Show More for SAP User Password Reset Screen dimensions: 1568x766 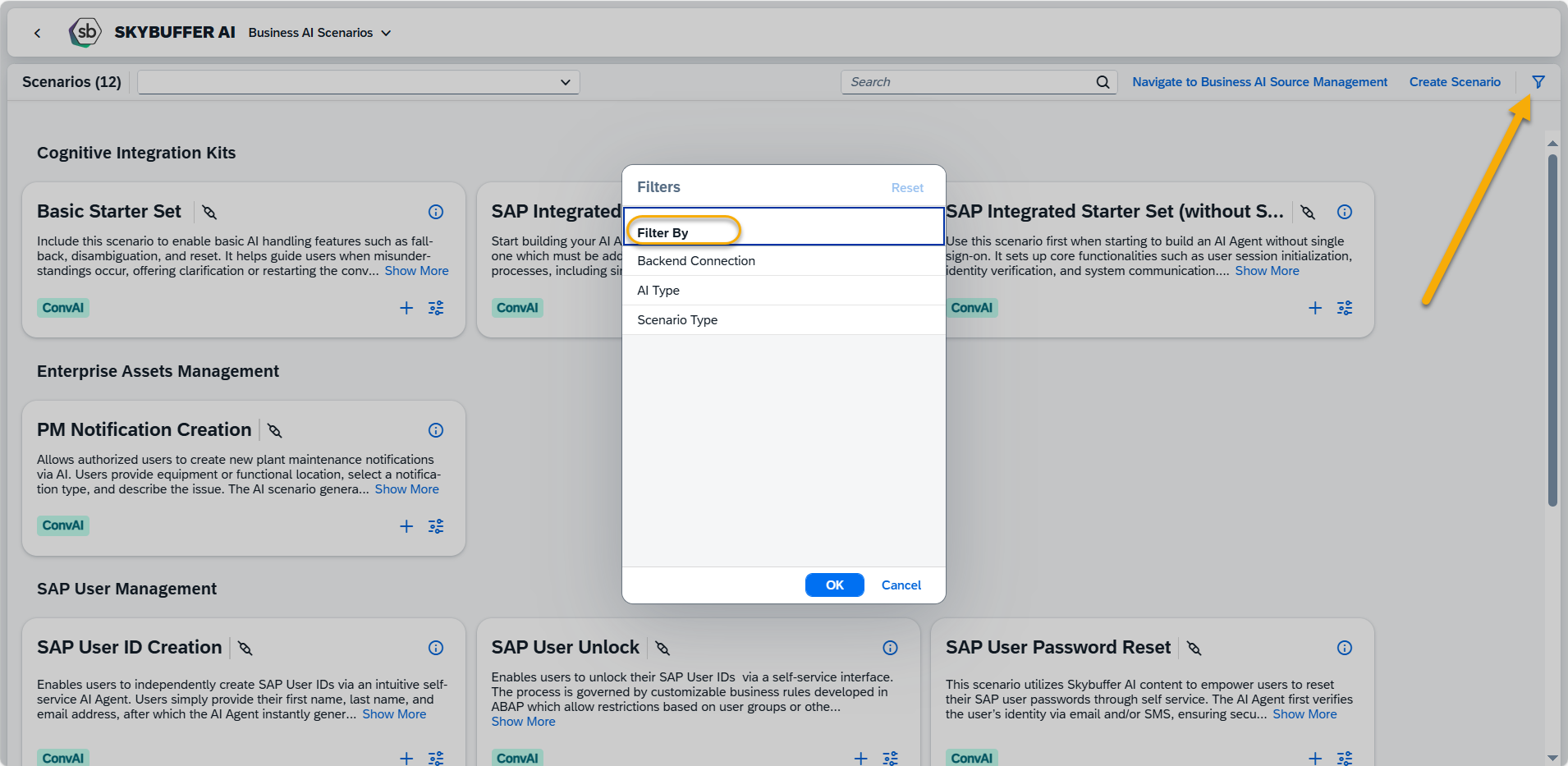1304,714
